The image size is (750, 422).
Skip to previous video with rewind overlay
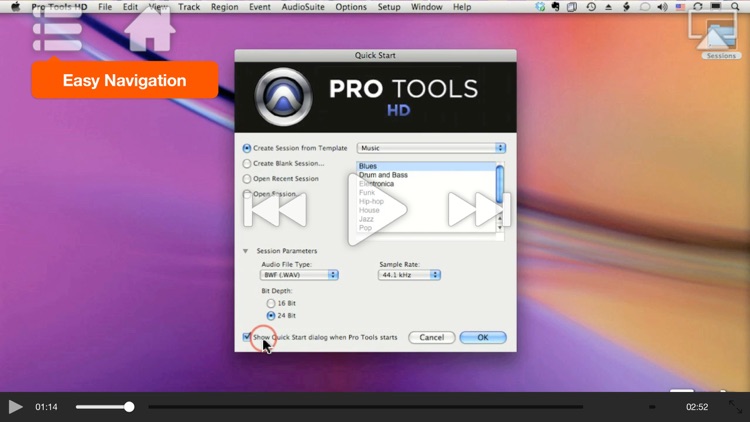(276, 210)
